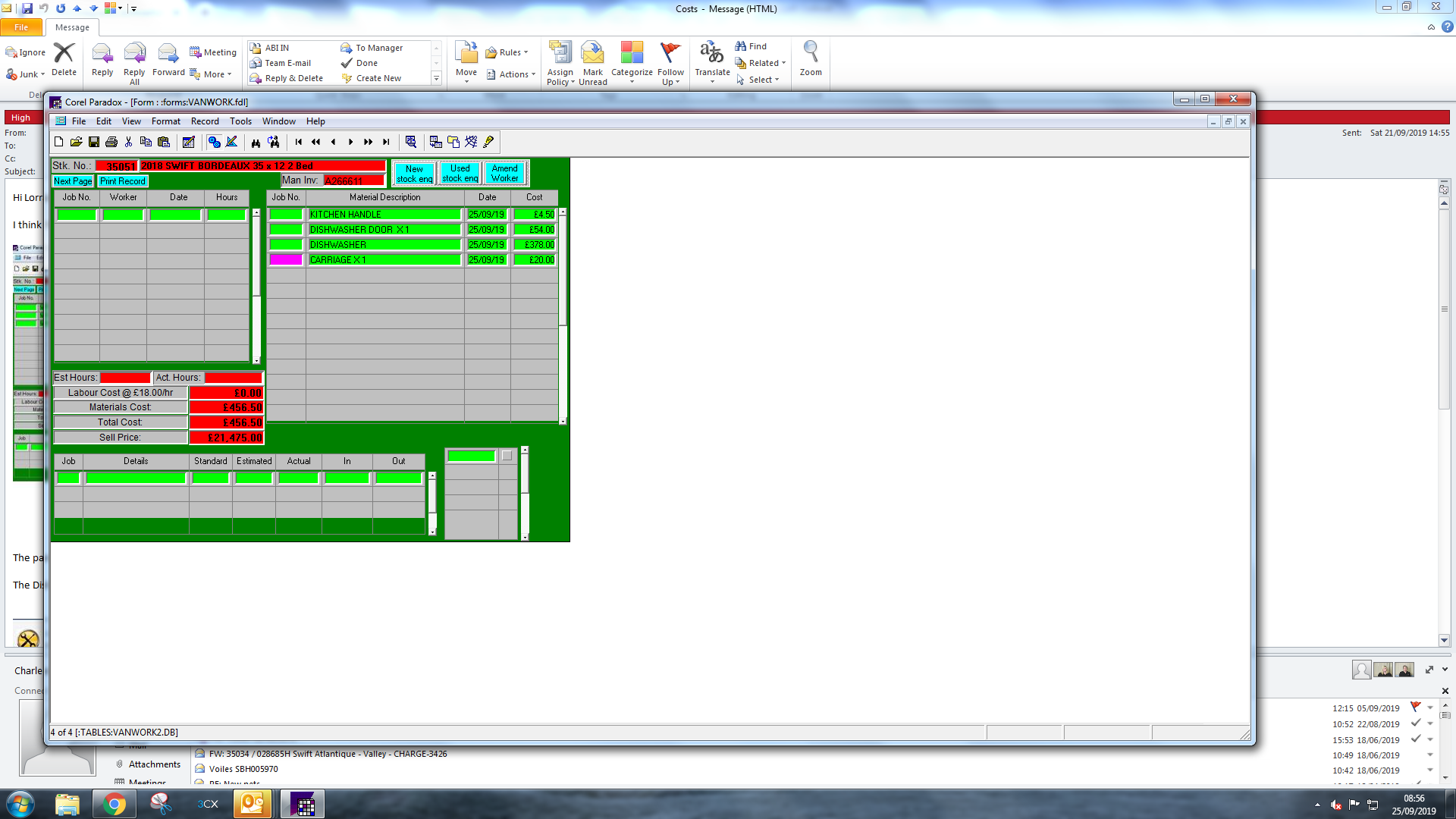Click the magenta Job No. field
This screenshot has height=819, width=1456.
tap(286, 259)
